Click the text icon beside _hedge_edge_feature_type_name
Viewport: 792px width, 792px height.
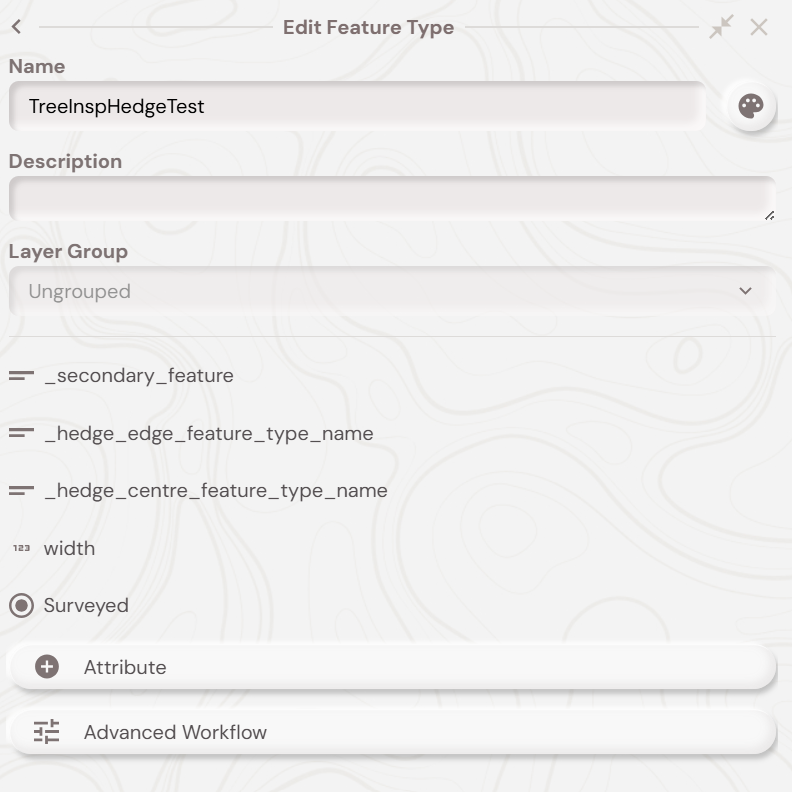pos(21,434)
